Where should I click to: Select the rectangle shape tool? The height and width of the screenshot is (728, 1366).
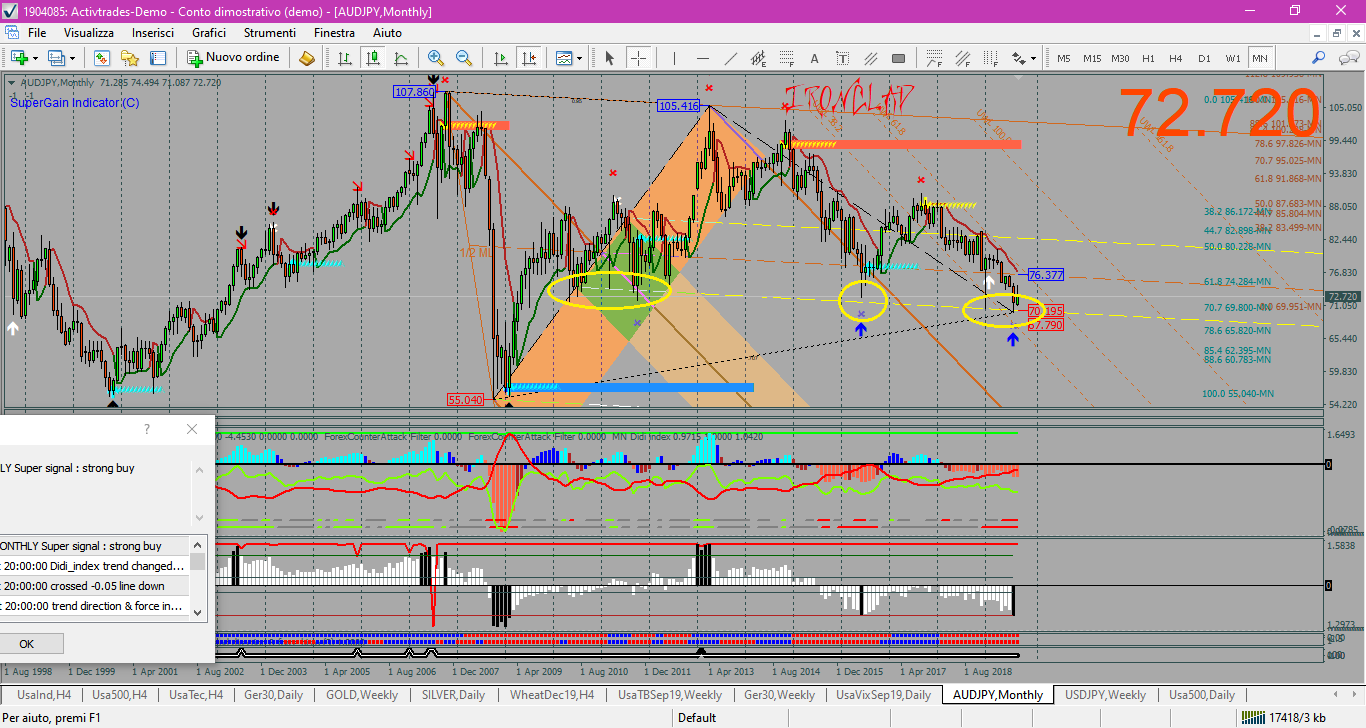(898, 58)
